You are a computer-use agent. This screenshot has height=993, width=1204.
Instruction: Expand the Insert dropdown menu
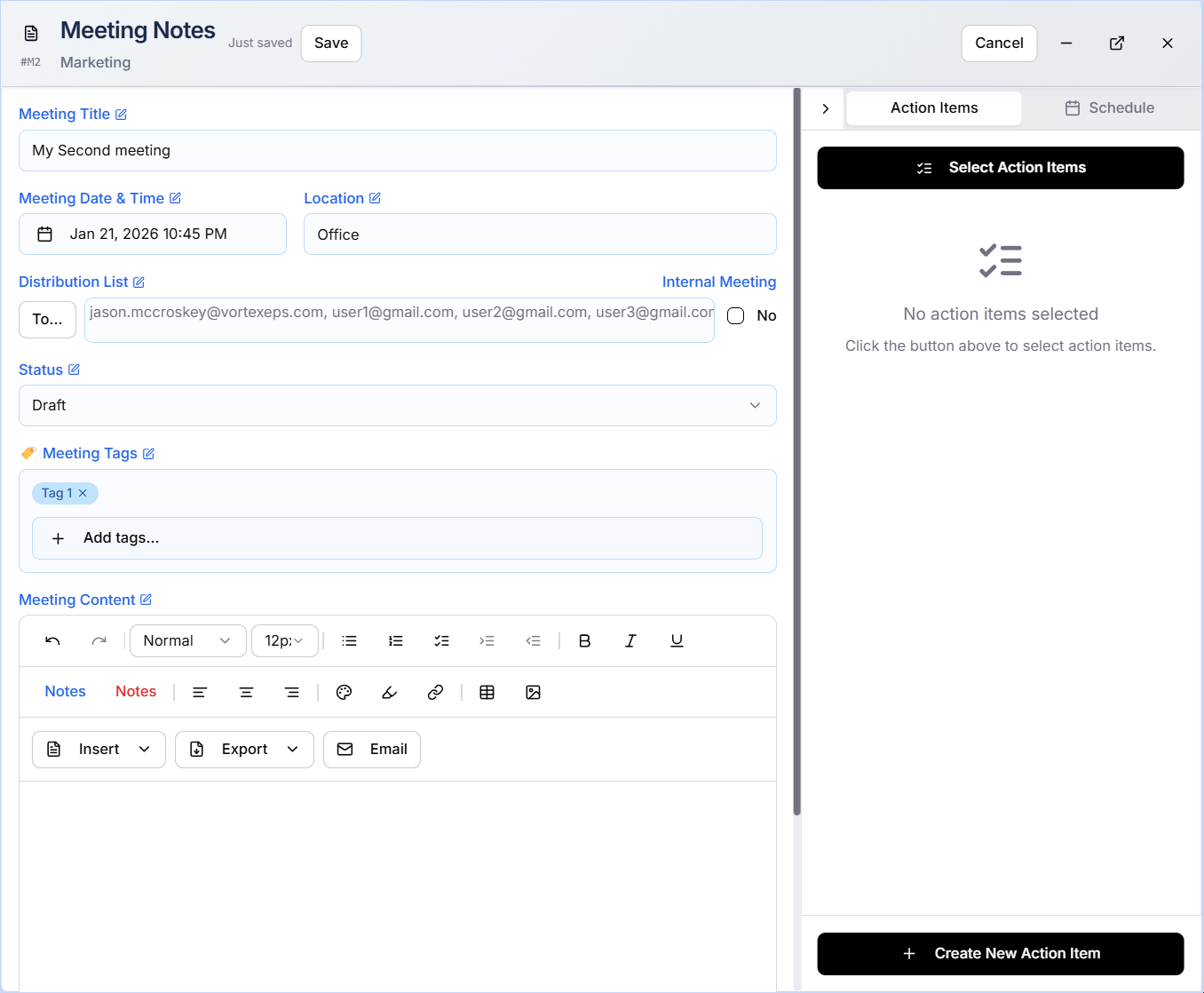tap(99, 750)
